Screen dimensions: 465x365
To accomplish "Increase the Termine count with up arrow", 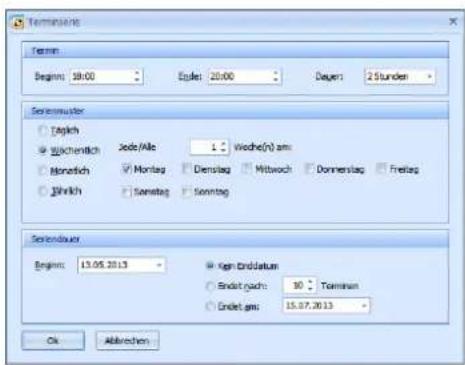I will tap(311, 282).
